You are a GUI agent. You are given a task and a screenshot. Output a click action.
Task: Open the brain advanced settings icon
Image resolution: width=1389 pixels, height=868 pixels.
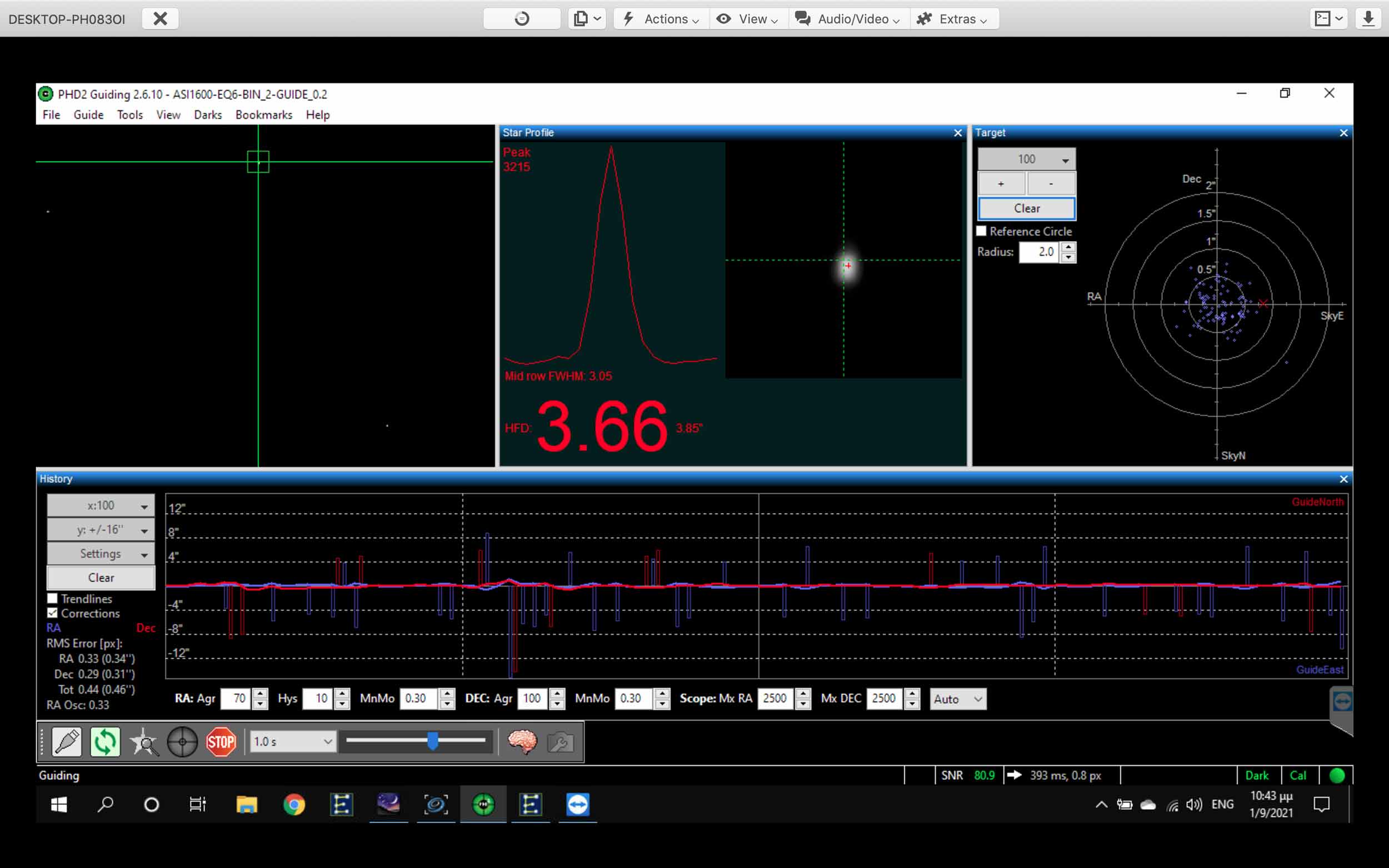point(522,742)
